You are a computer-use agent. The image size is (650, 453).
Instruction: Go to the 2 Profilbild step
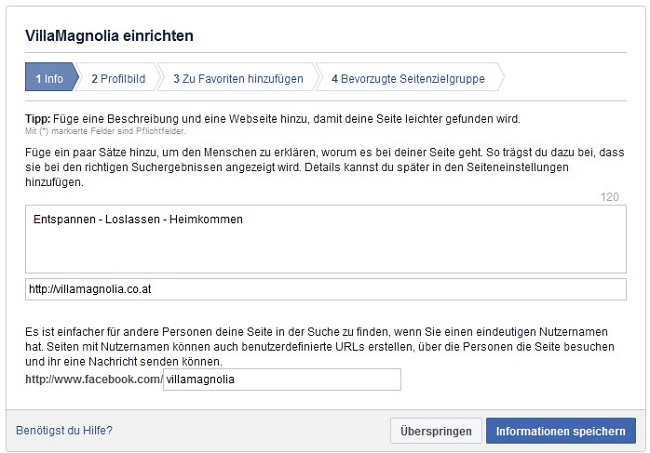(118, 77)
